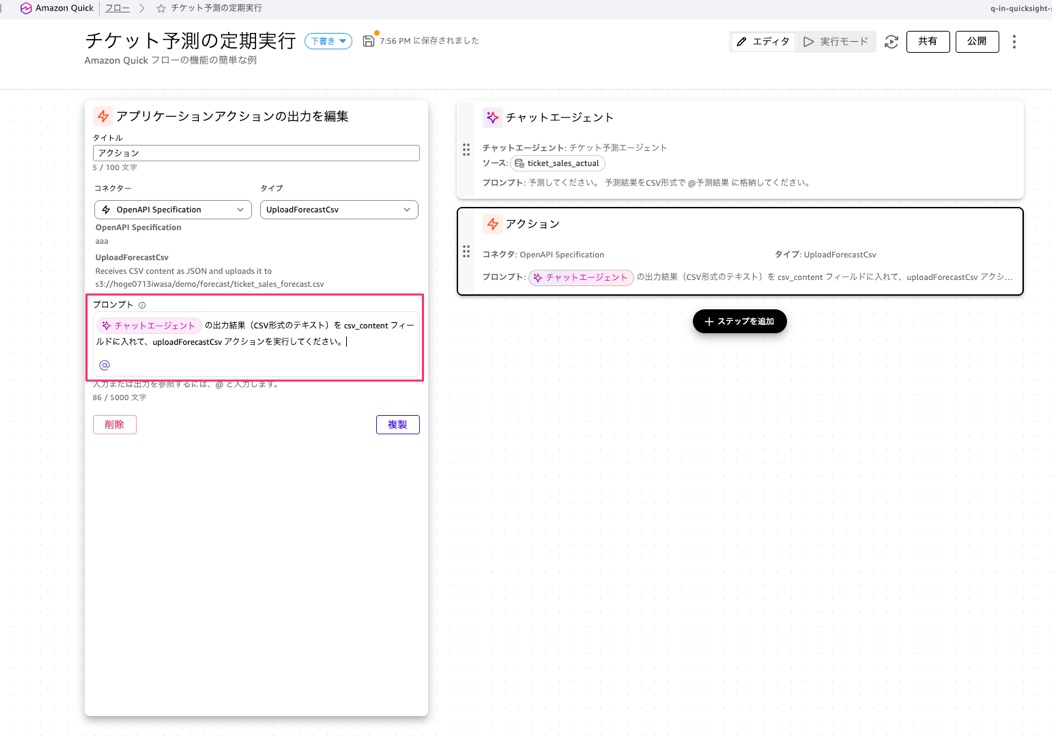Open the UploadForecastCsv type dropdown
Viewport: 1052px width, 747px height.
tap(339, 209)
